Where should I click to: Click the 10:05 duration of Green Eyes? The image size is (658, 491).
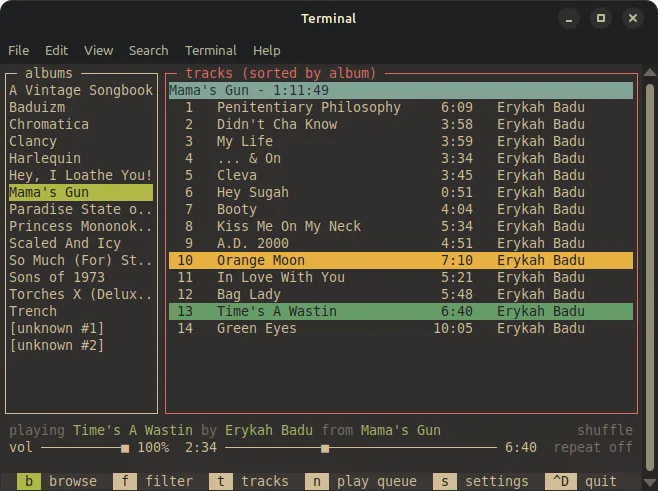coord(453,328)
